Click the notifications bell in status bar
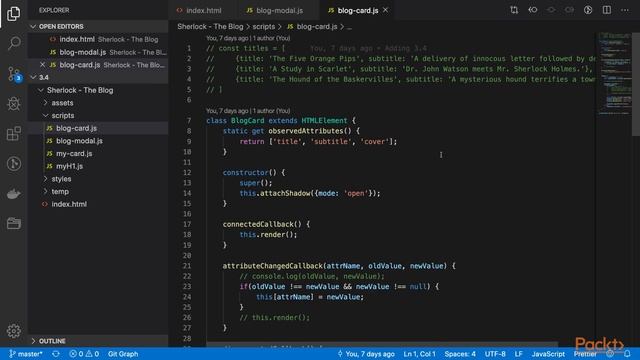Screen dimensions: 640x360 pos(627,354)
